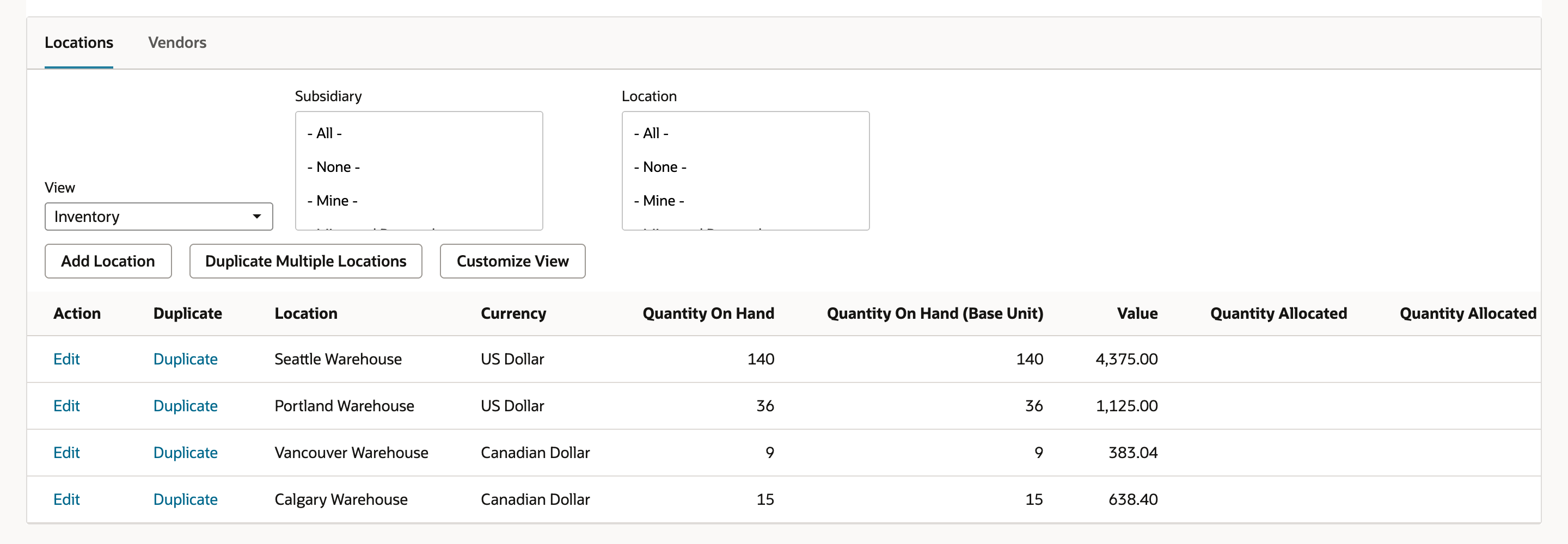Click the Add Location button

108,261
